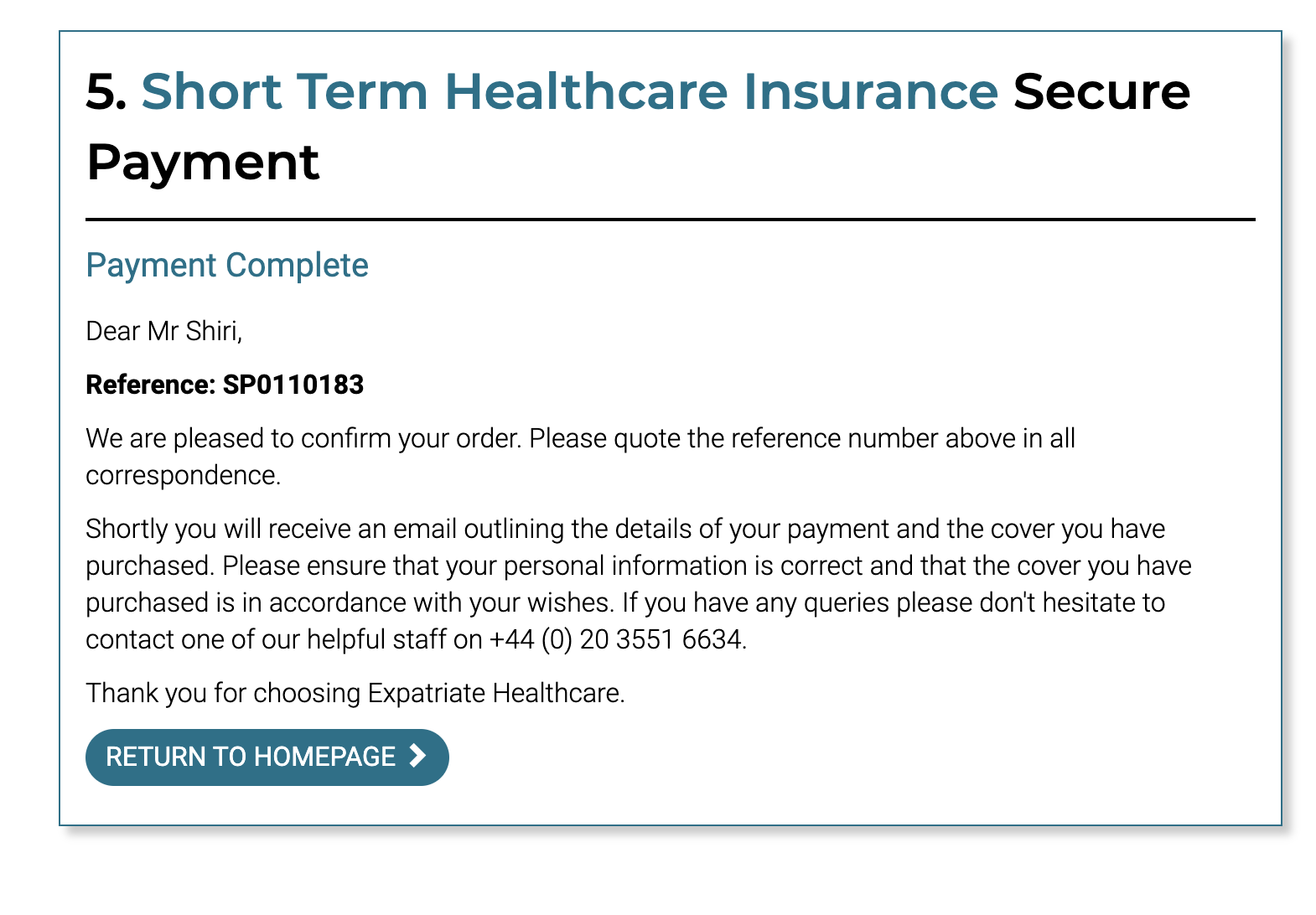Viewport: 1316px width, 915px height.
Task: Click the word Payment on the second heading line
Action: pos(203,162)
